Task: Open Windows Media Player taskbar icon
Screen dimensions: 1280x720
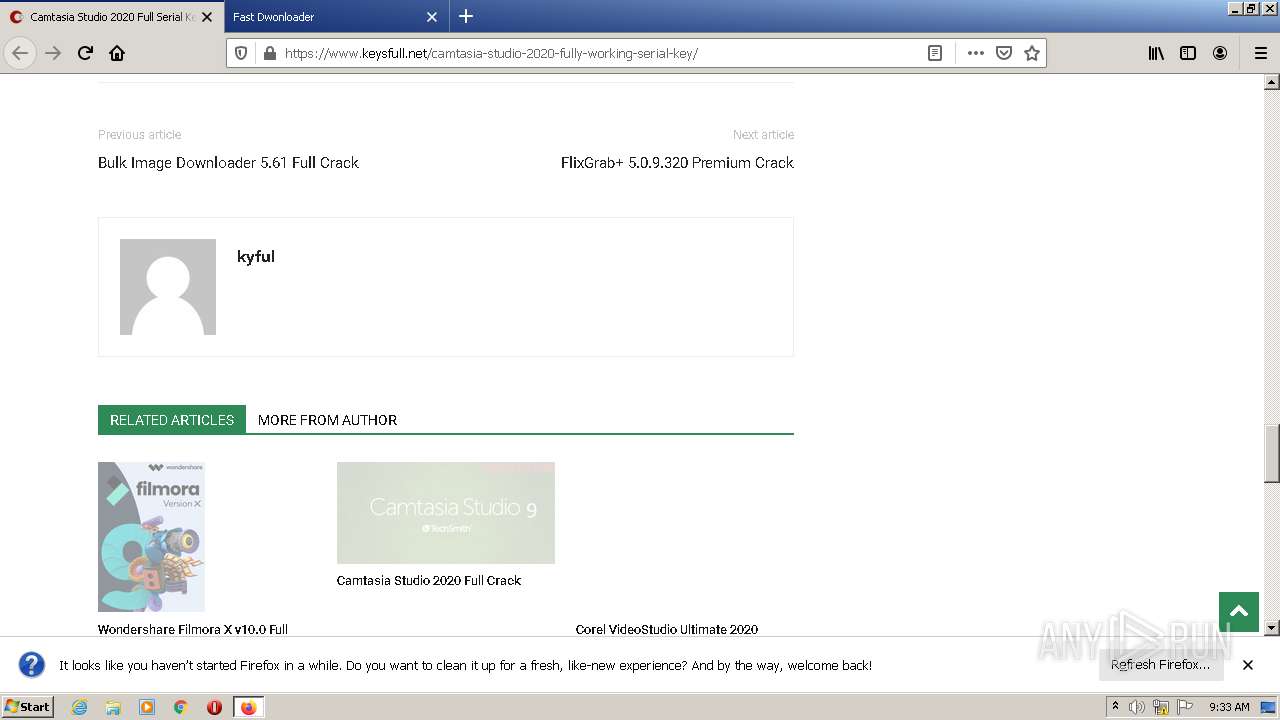Action: 147,707
